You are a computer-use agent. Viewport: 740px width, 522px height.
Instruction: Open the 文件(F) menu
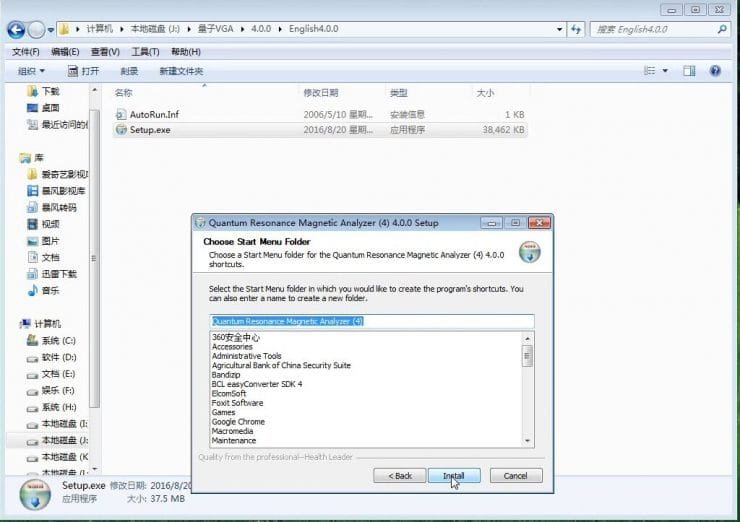[25, 52]
